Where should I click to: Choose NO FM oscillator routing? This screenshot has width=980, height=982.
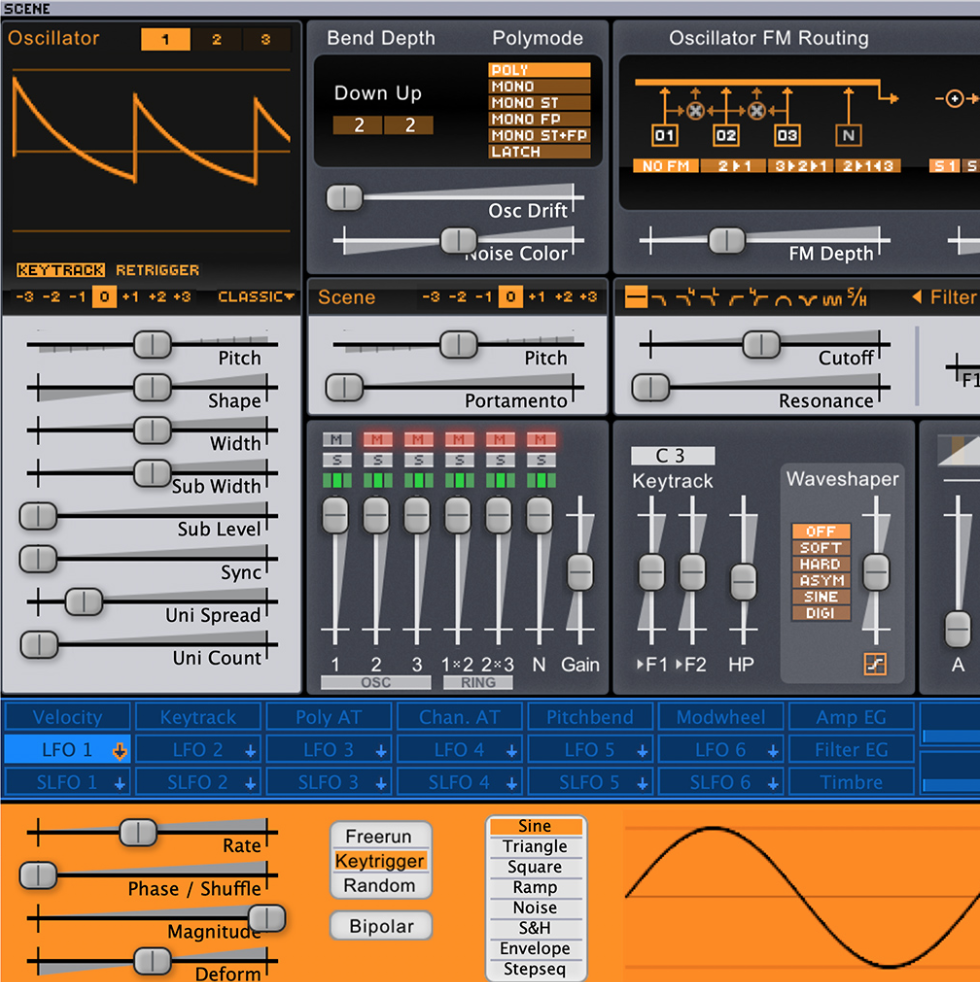pyautogui.click(x=665, y=166)
